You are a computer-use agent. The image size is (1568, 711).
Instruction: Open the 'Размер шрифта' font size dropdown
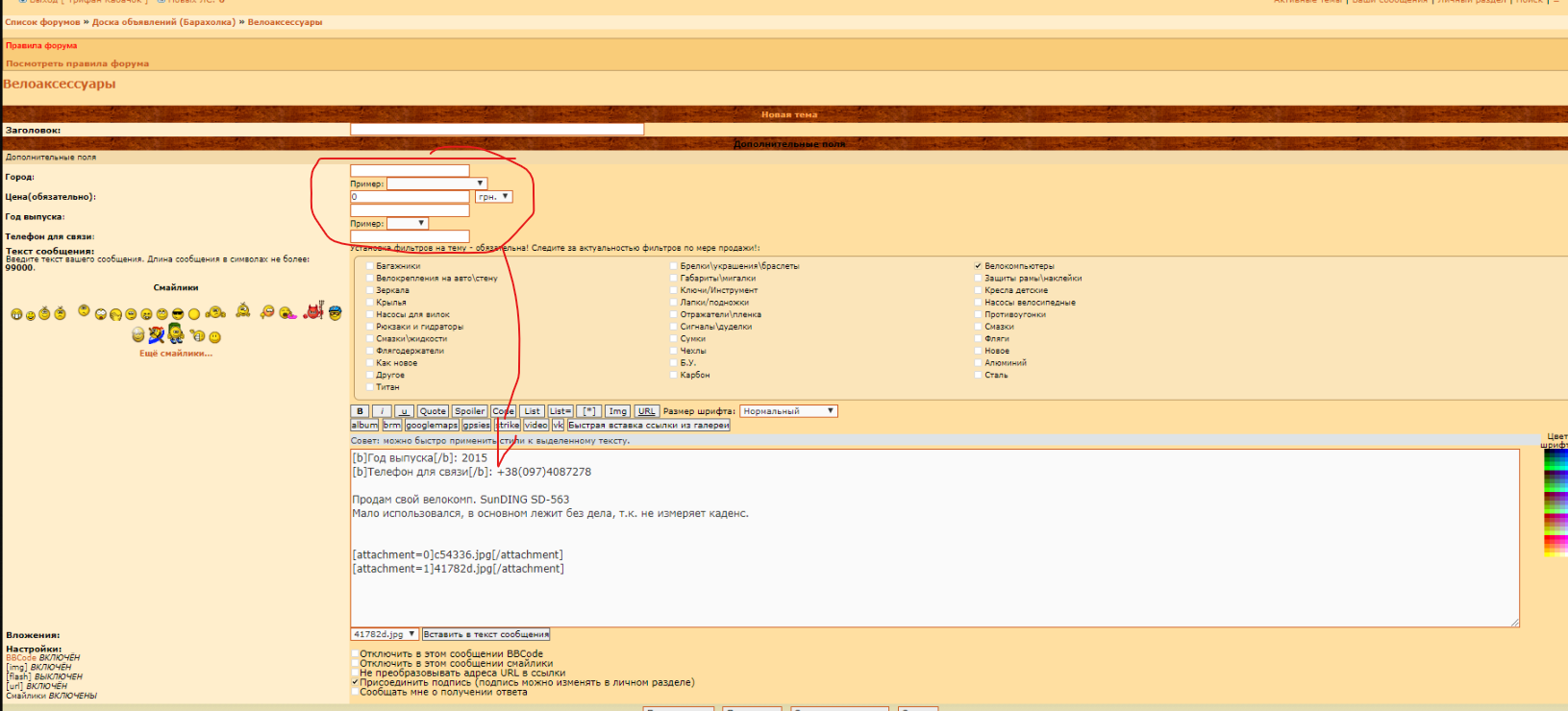coord(788,411)
